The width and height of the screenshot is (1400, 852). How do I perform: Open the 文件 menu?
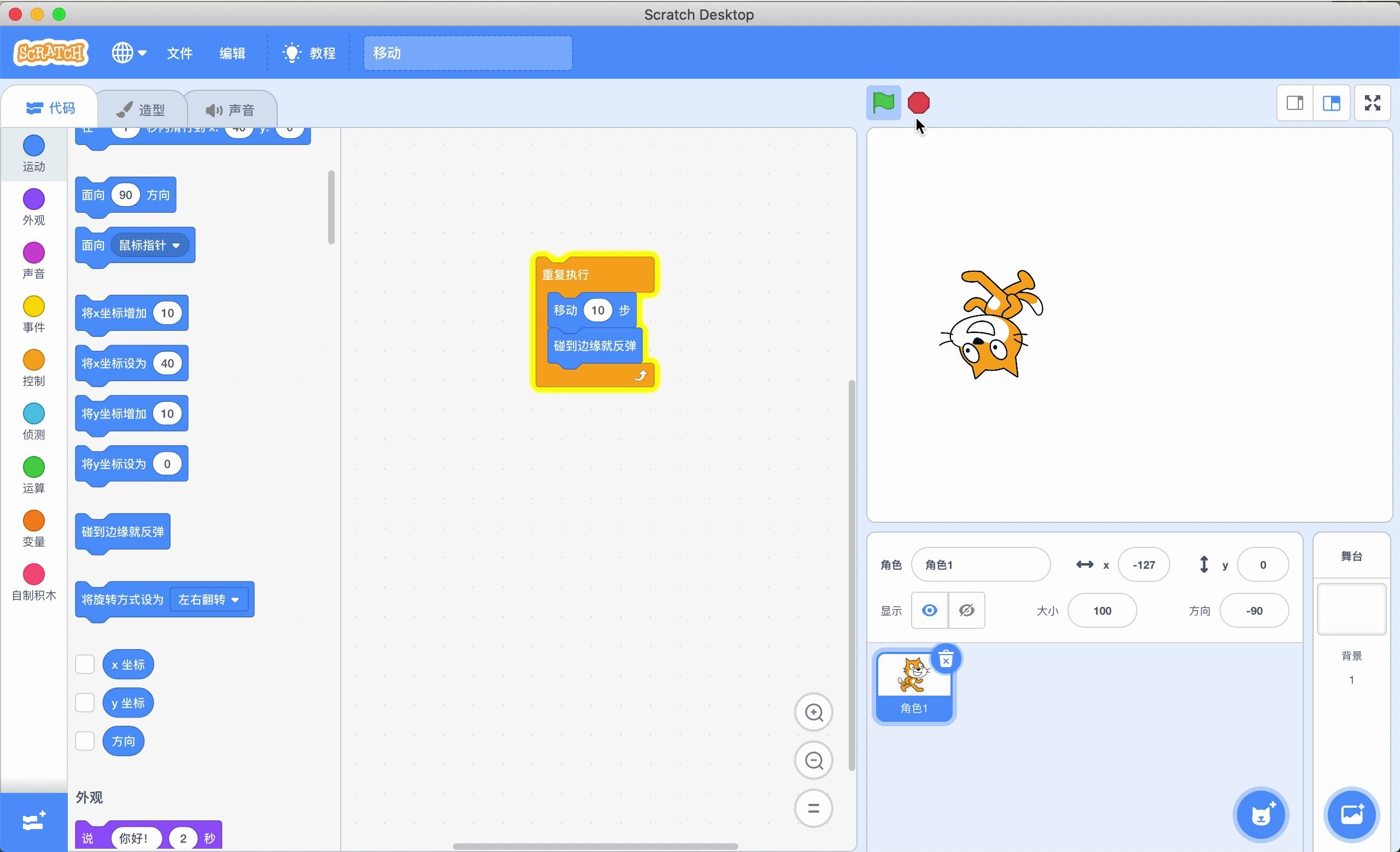point(179,52)
